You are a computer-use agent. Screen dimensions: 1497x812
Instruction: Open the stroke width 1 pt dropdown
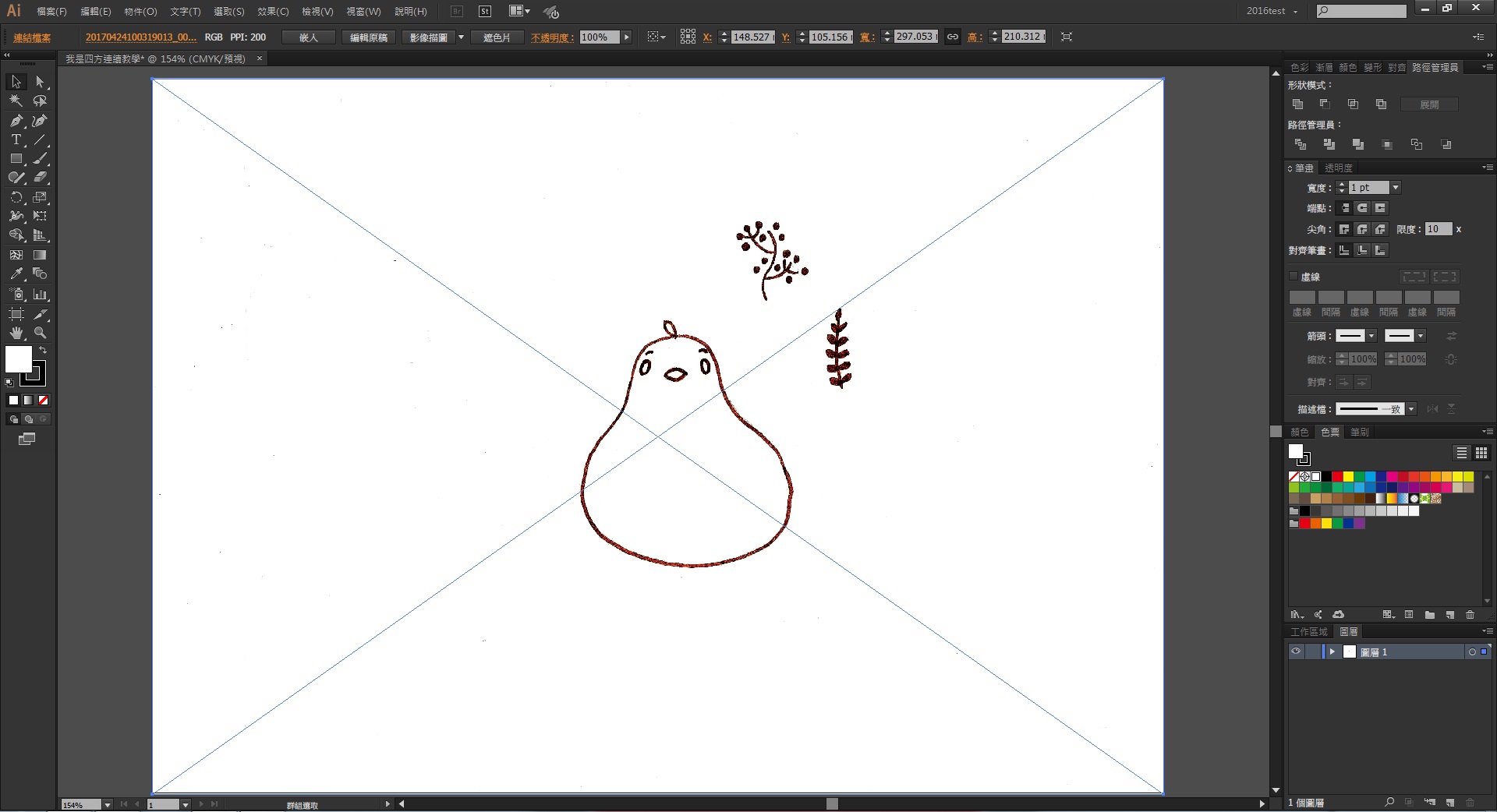(1396, 188)
